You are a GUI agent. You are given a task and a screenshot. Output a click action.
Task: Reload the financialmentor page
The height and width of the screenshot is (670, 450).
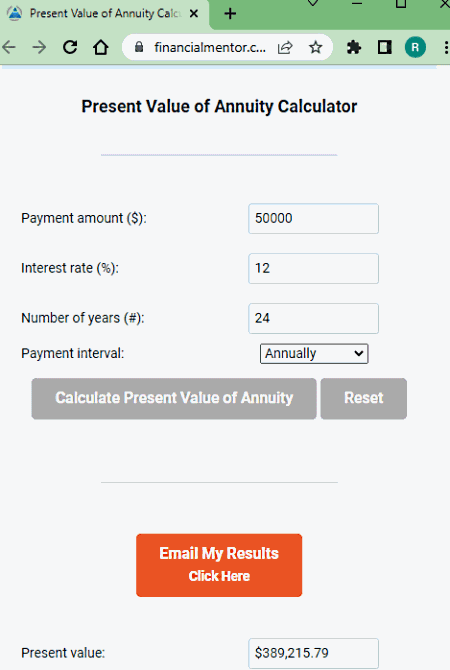(x=70, y=47)
